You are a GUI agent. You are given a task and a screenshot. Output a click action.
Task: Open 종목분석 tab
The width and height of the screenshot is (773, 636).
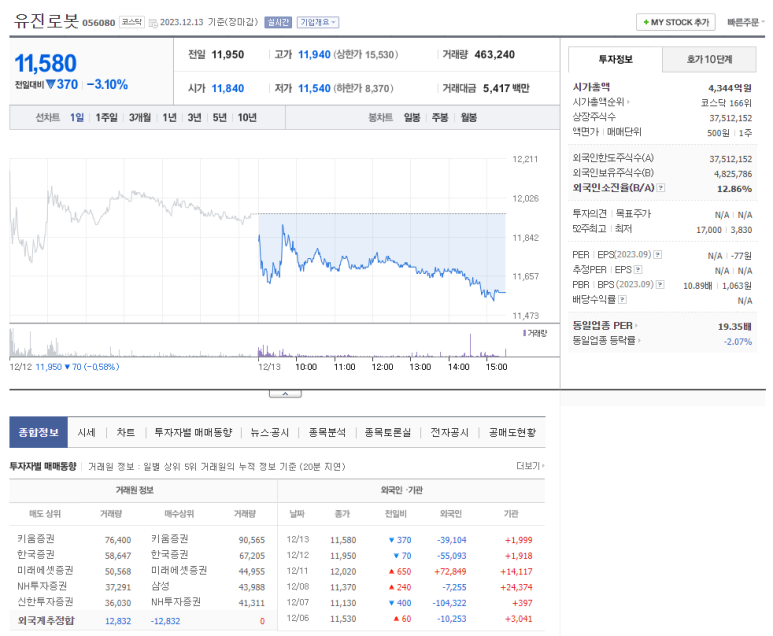327,432
